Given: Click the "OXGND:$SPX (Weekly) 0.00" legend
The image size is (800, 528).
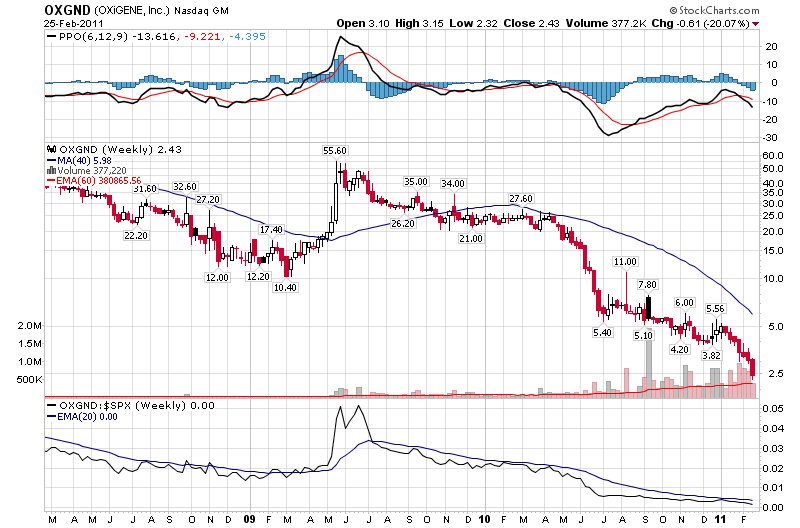Looking at the screenshot, I should pyautogui.click(x=137, y=406).
